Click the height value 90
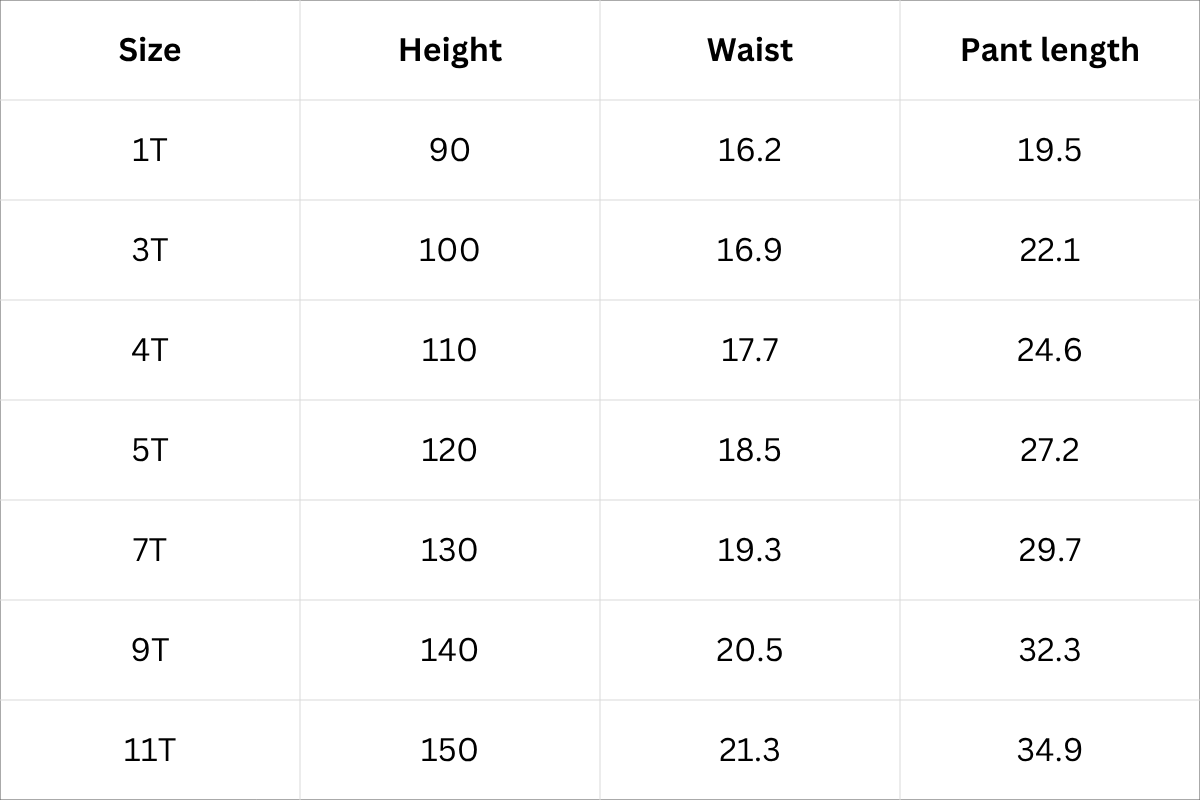 [x=450, y=150]
